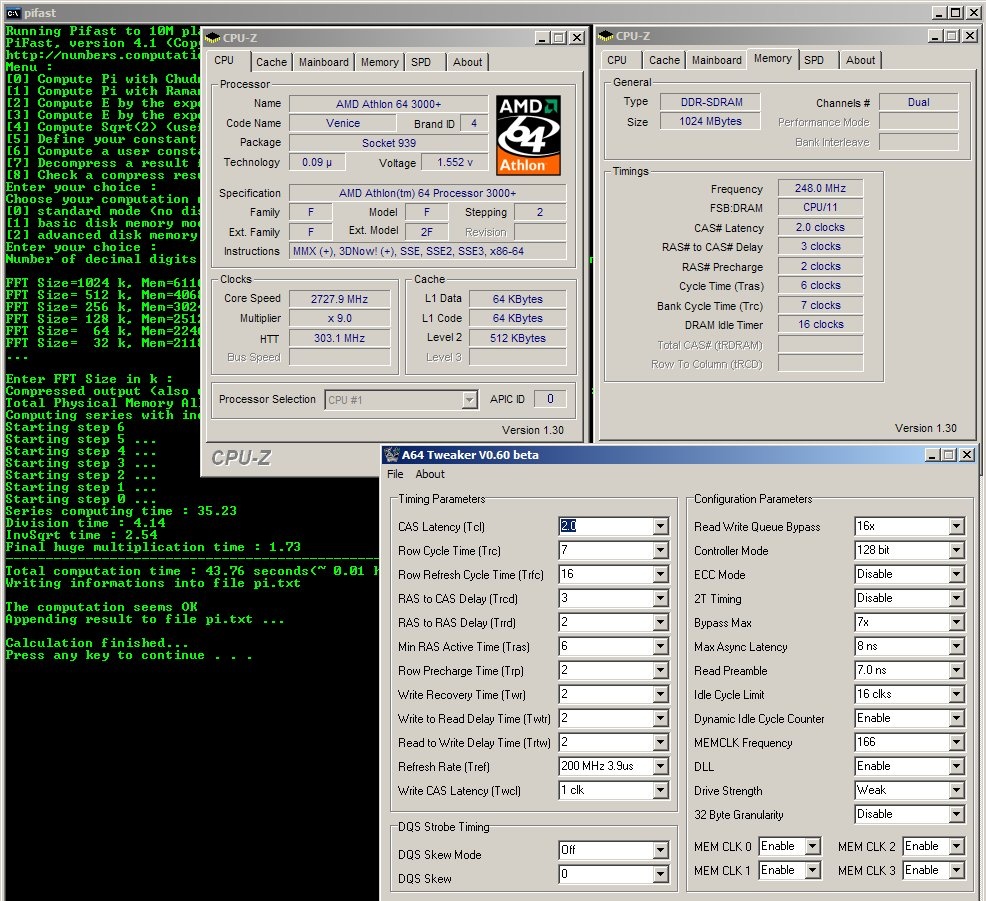Click the HTT value 303.1 MHz

click(340, 338)
